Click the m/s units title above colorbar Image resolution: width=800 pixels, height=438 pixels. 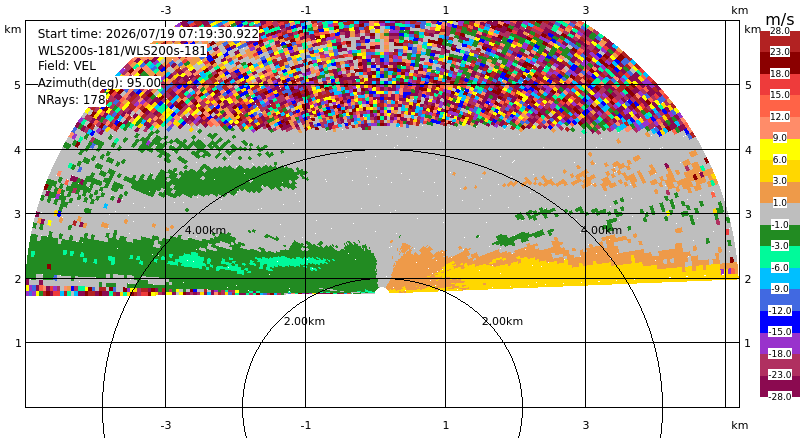coord(780,20)
